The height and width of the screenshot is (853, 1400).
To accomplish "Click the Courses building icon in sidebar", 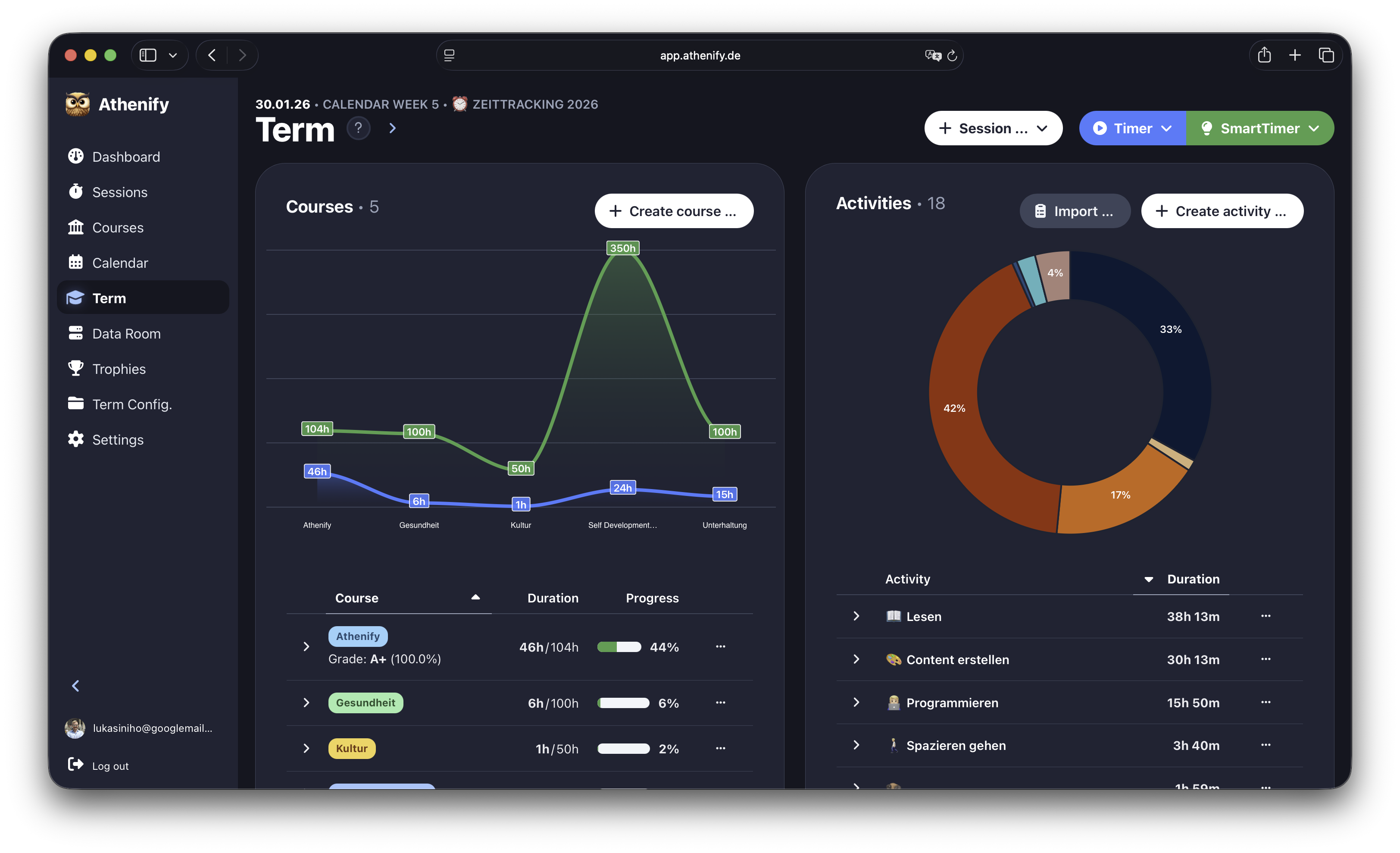I will 76,227.
